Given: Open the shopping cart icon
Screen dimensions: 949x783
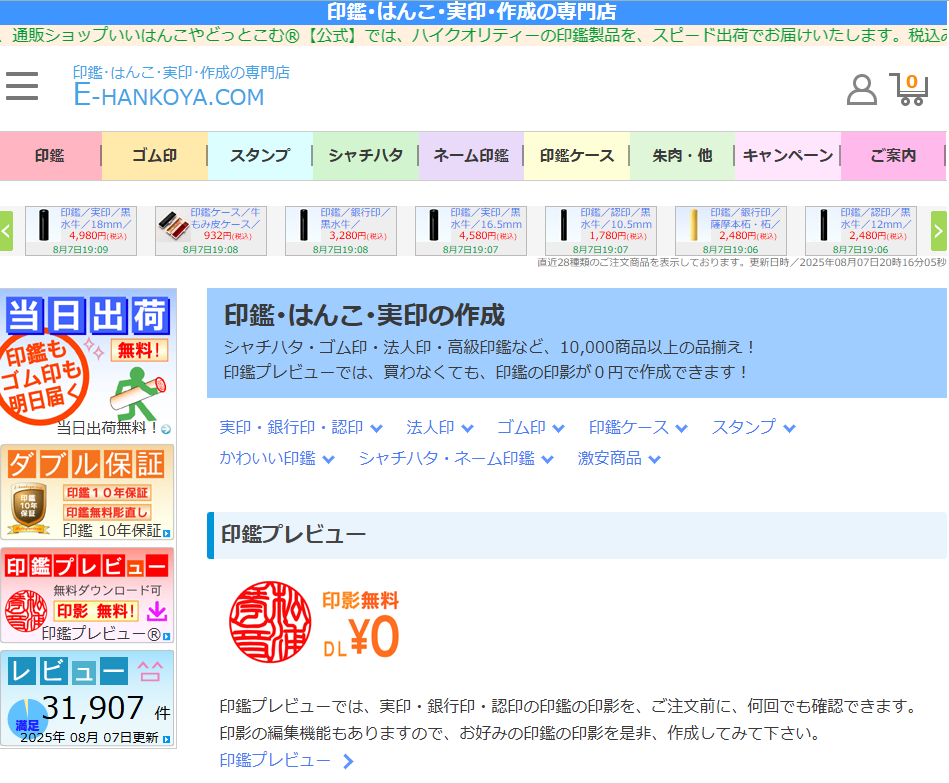Looking at the screenshot, I should (x=909, y=89).
